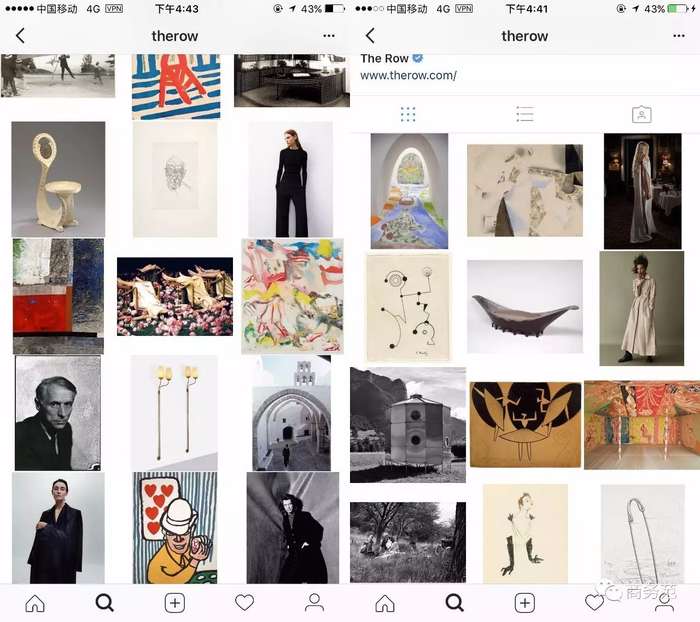Open brass wall sconces photo

pyautogui.click(x=174, y=413)
